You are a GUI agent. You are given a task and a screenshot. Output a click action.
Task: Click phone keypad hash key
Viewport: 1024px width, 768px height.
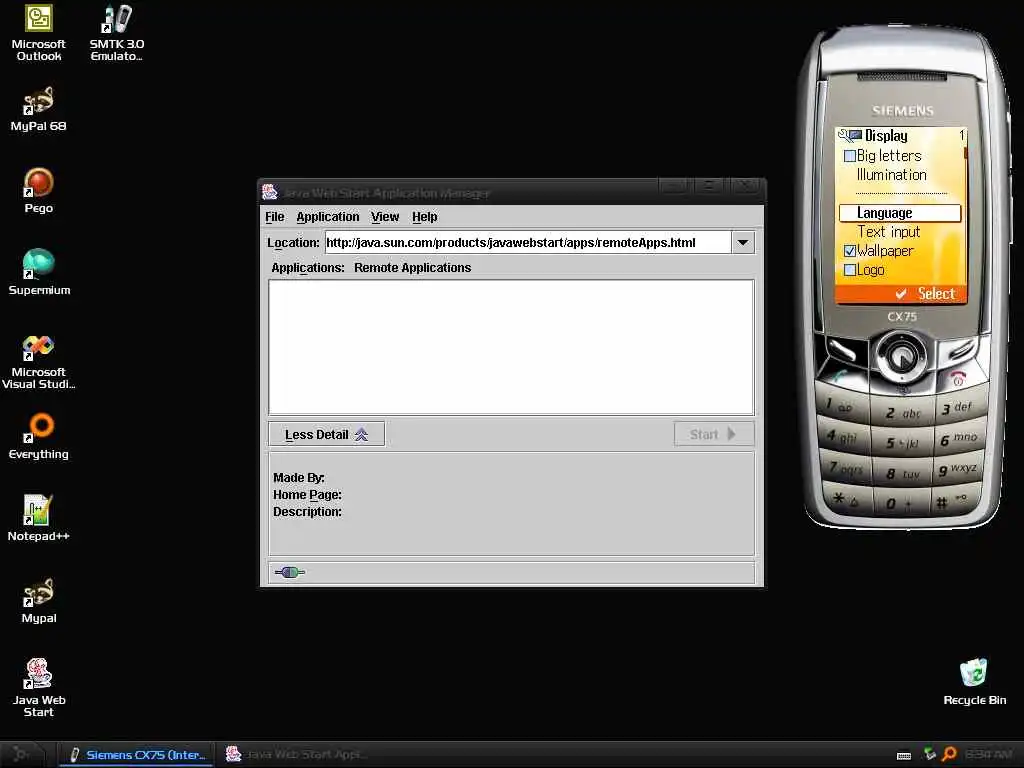click(x=952, y=501)
